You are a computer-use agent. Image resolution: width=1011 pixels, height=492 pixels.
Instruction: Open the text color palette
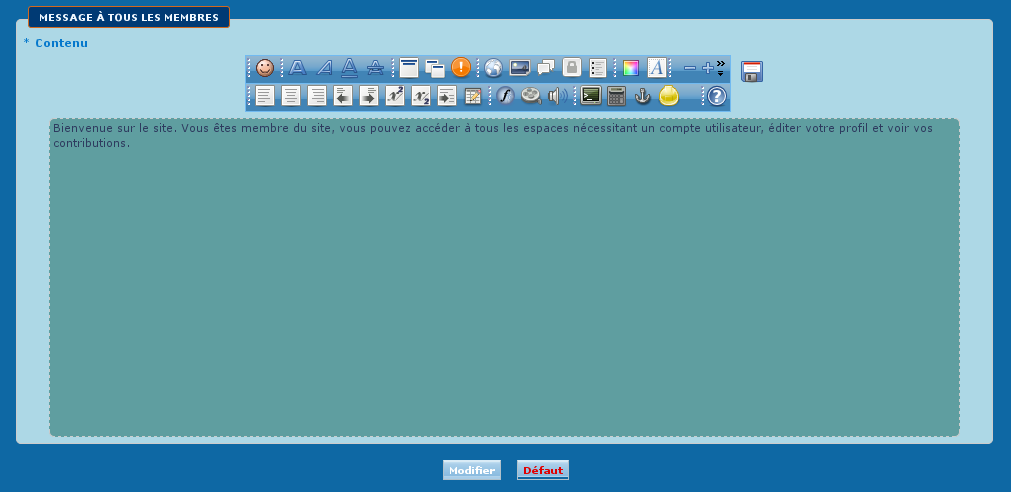(630, 68)
